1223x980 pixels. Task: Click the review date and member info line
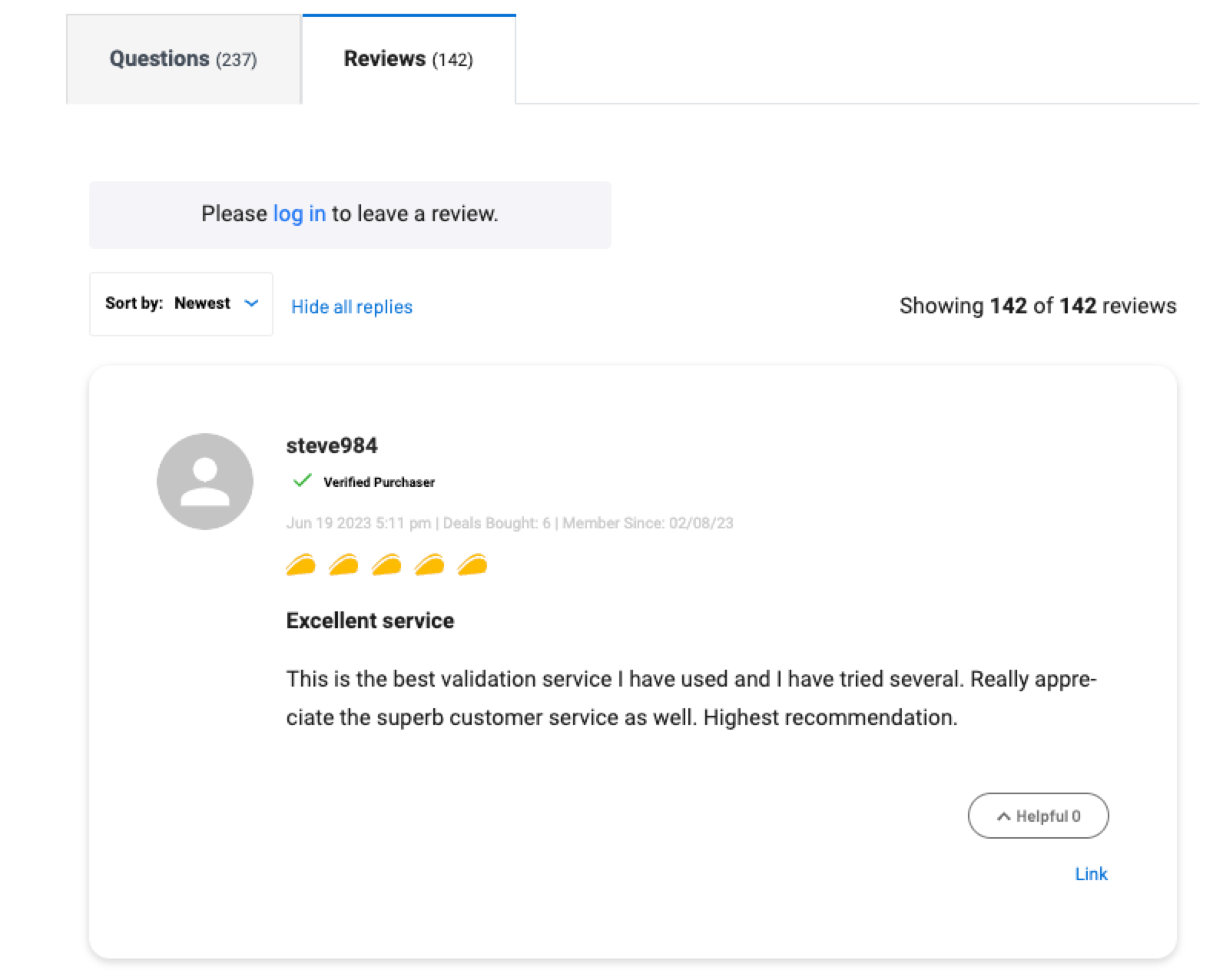click(510, 523)
